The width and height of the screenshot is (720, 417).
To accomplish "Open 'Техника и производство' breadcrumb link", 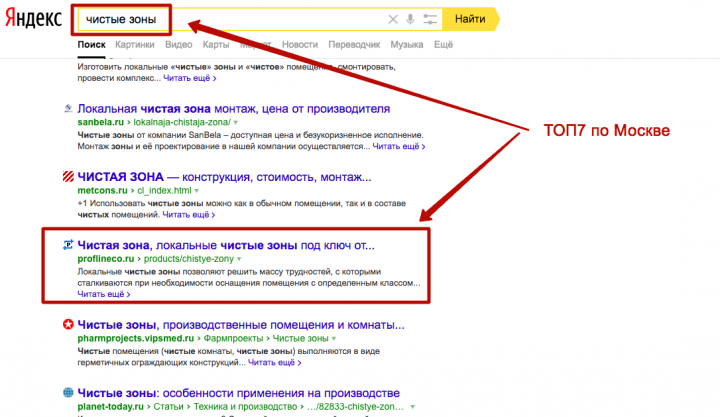I will (245, 407).
